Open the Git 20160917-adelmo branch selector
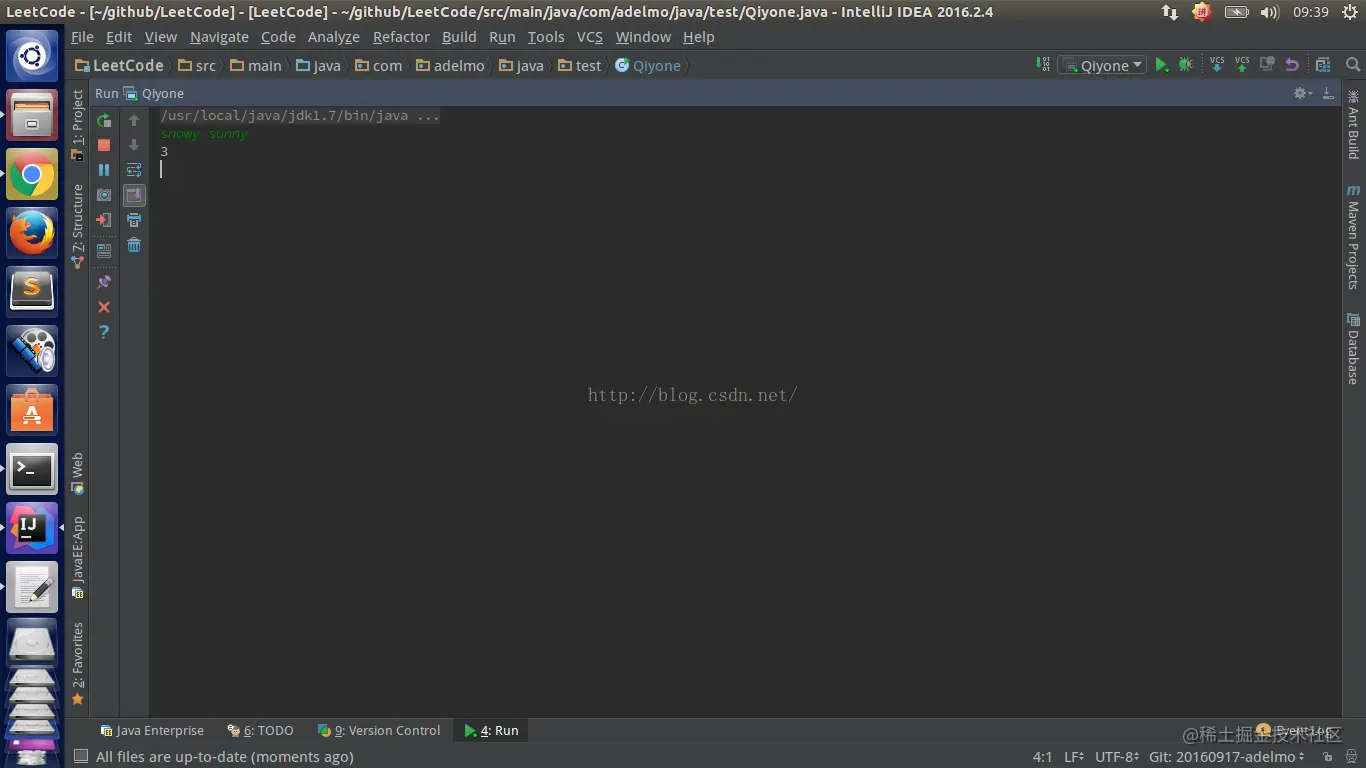 coord(1228,757)
